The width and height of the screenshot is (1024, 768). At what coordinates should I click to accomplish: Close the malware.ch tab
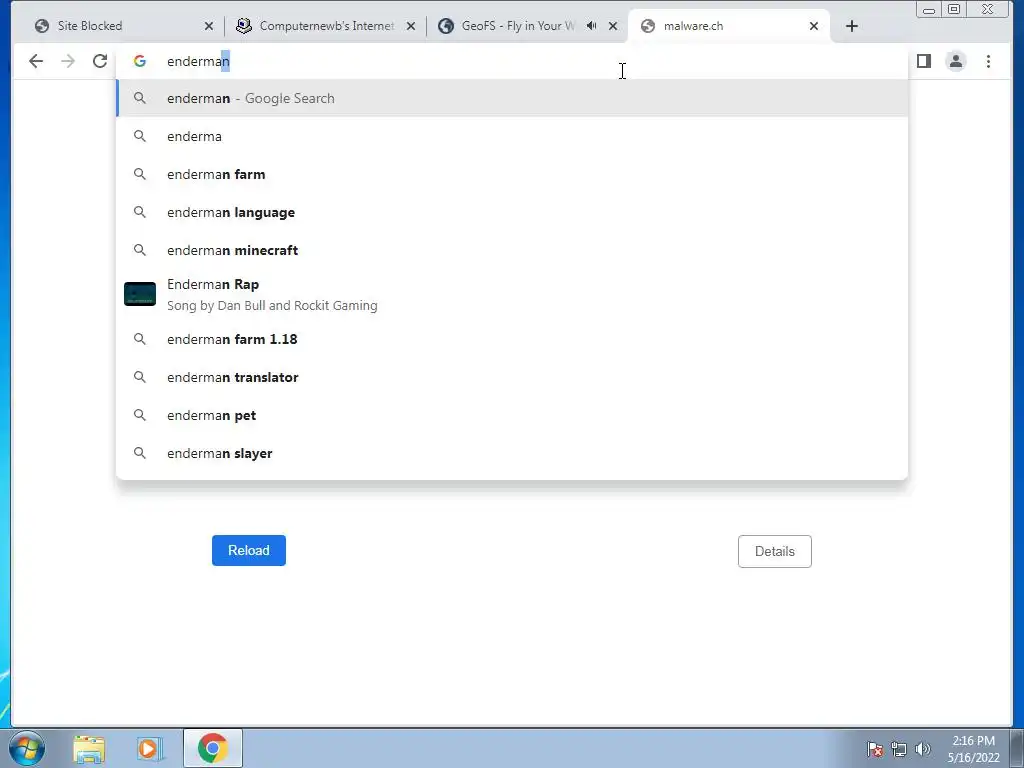(x=814, y=26)
